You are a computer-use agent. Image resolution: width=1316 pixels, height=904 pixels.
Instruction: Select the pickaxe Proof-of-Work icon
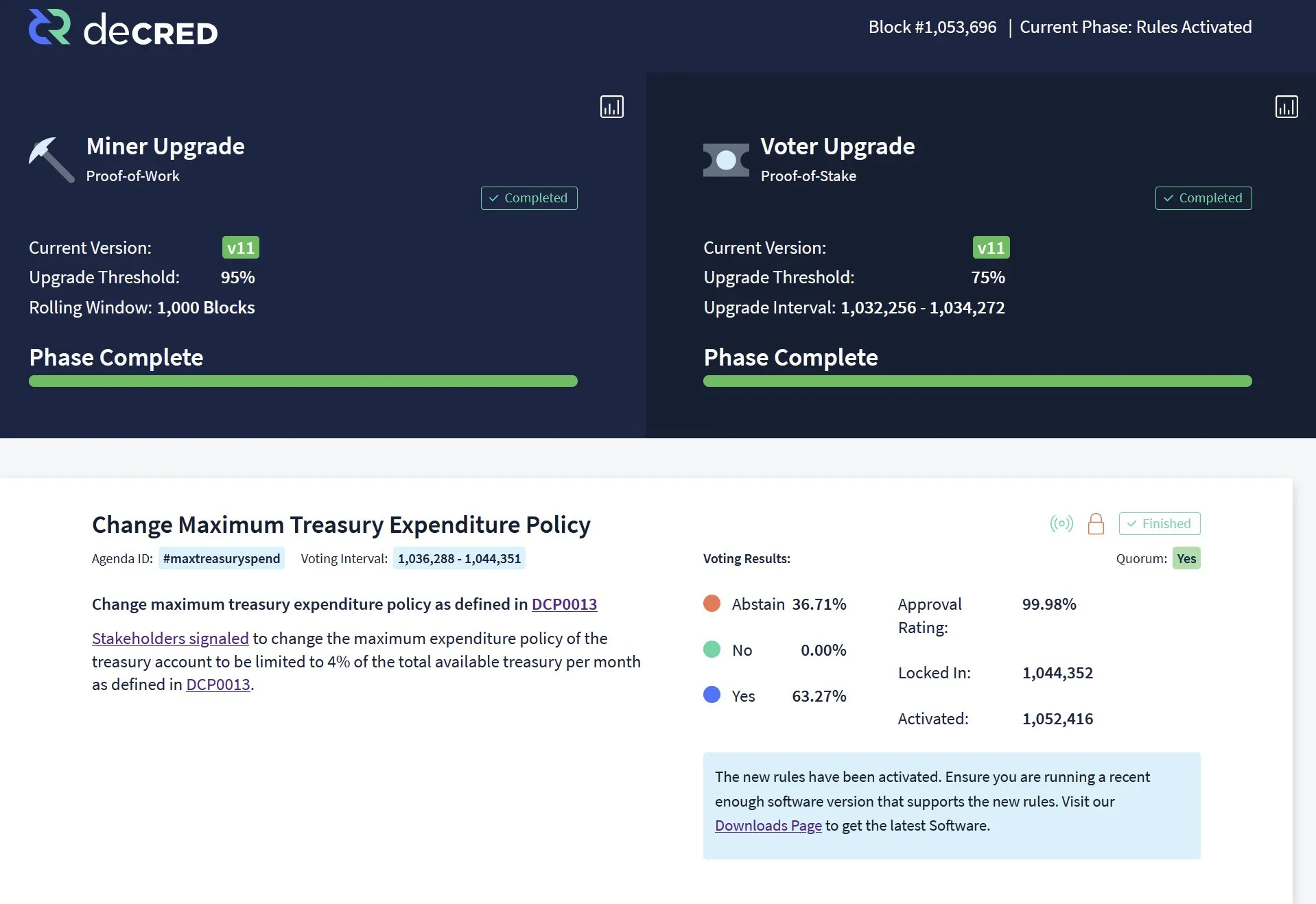(x=50, y=160)
